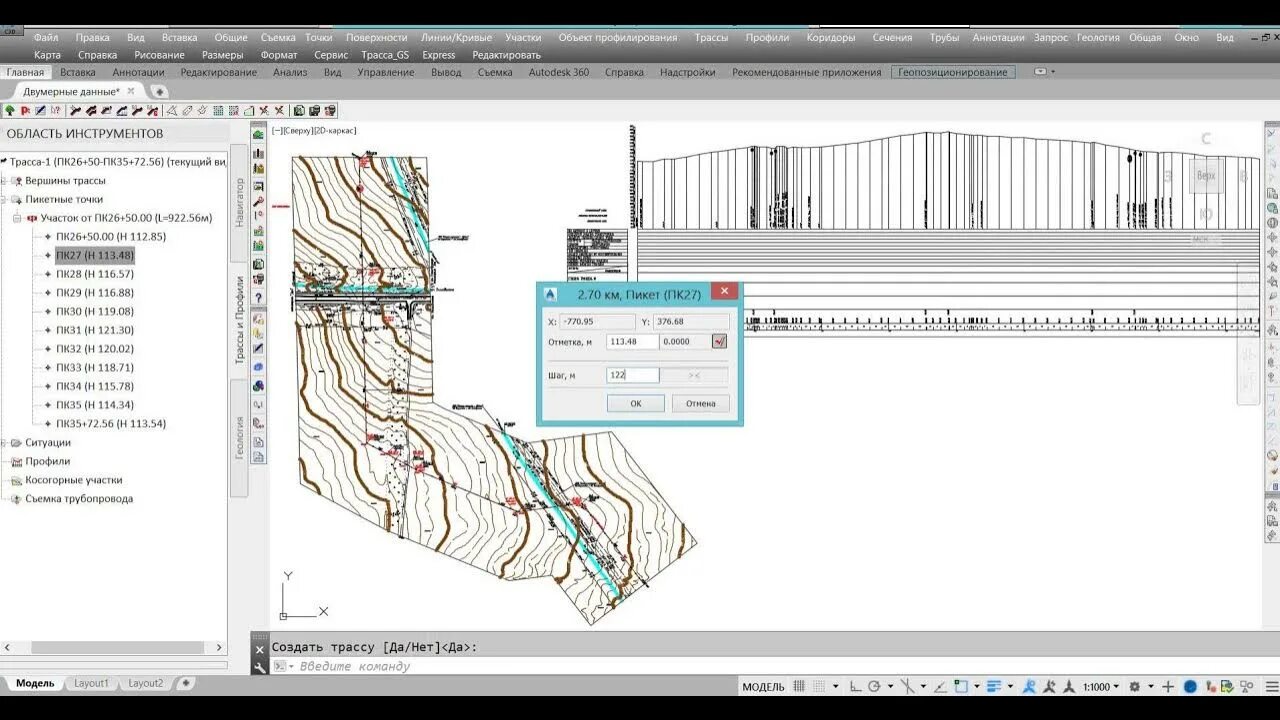Image resolution: width=1280 pixels, height=720 pixels.
Task: Click the Косогорные участки node icon
Action: pos(16,480)
